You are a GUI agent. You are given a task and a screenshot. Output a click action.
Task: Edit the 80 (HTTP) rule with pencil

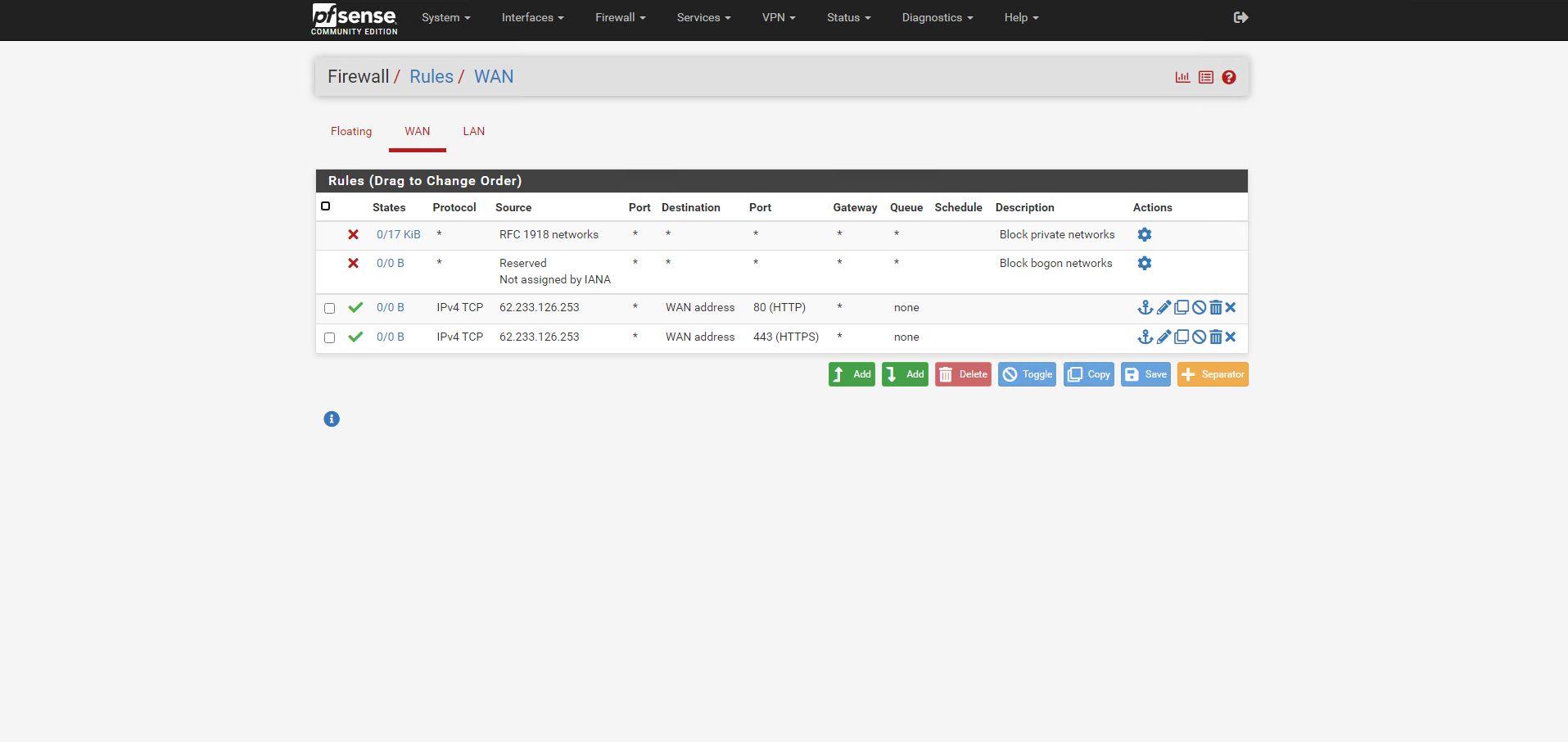pos(1164,307)
